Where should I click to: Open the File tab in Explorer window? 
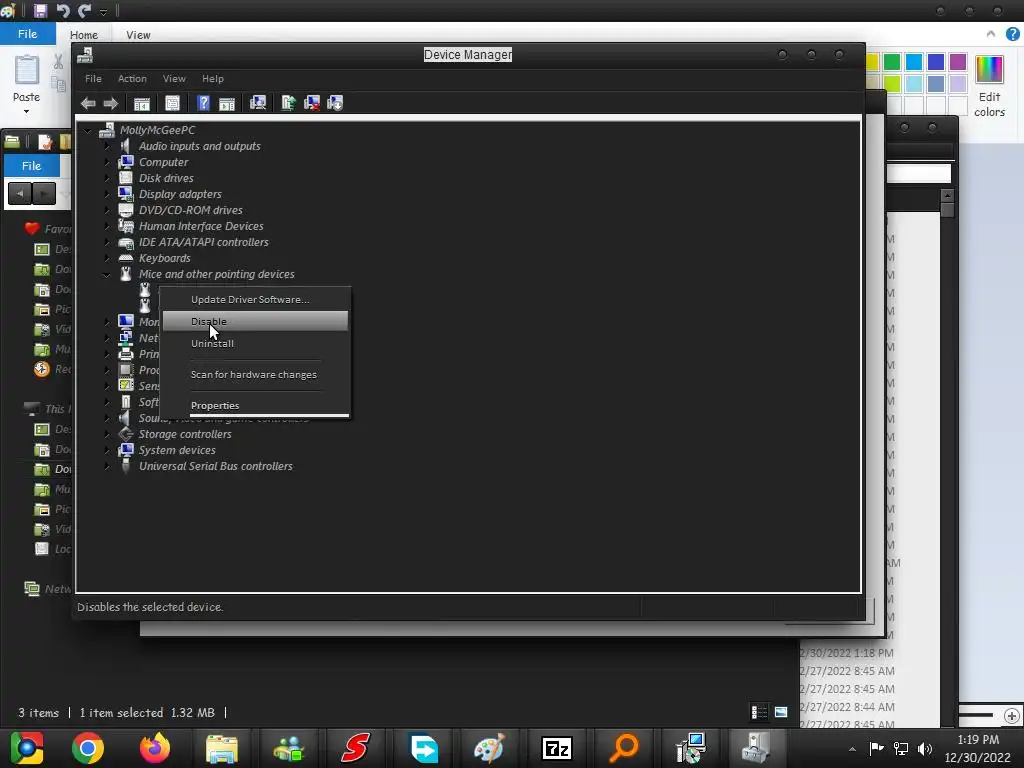31,166
